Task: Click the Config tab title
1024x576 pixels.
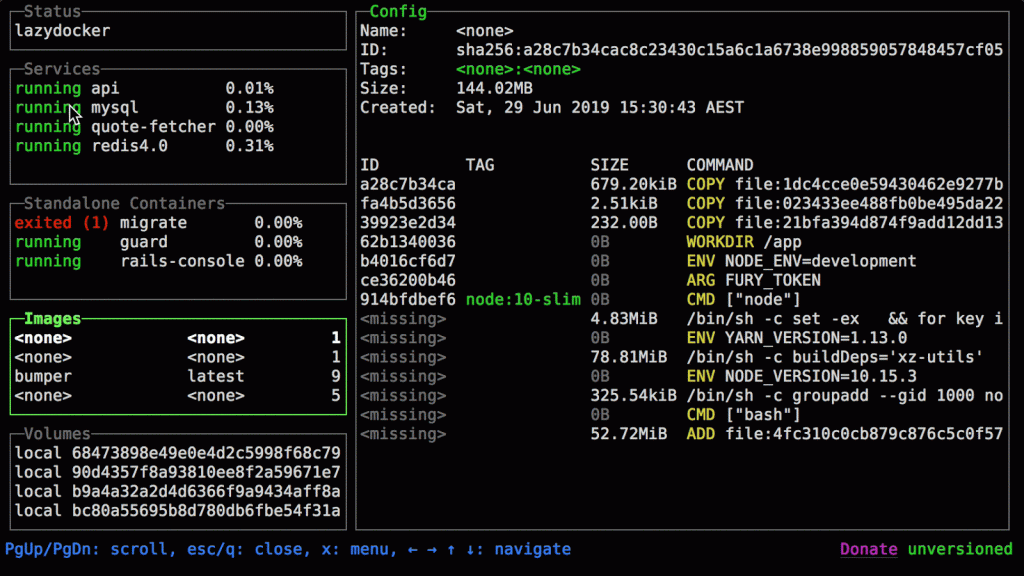Action: pos(398,11)
